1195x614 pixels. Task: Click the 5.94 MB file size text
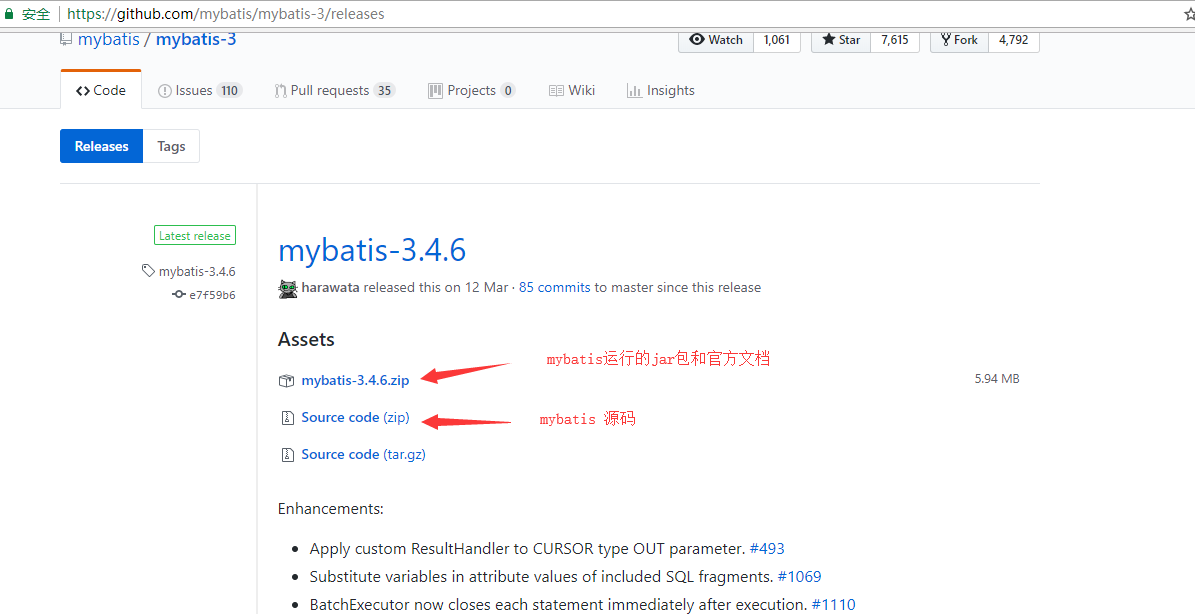997,379
